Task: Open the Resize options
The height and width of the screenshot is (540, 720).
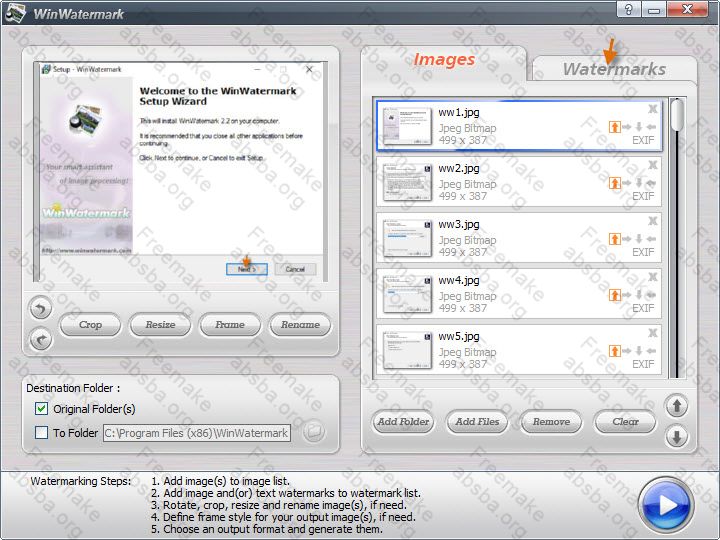Action: 160,325
